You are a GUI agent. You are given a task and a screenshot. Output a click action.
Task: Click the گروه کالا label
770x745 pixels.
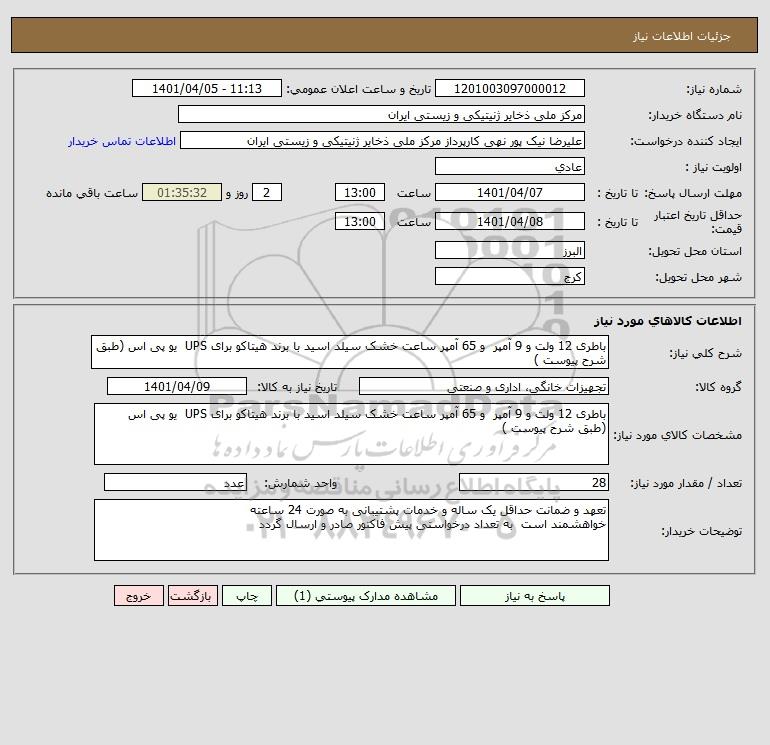(x=718, y=387)
